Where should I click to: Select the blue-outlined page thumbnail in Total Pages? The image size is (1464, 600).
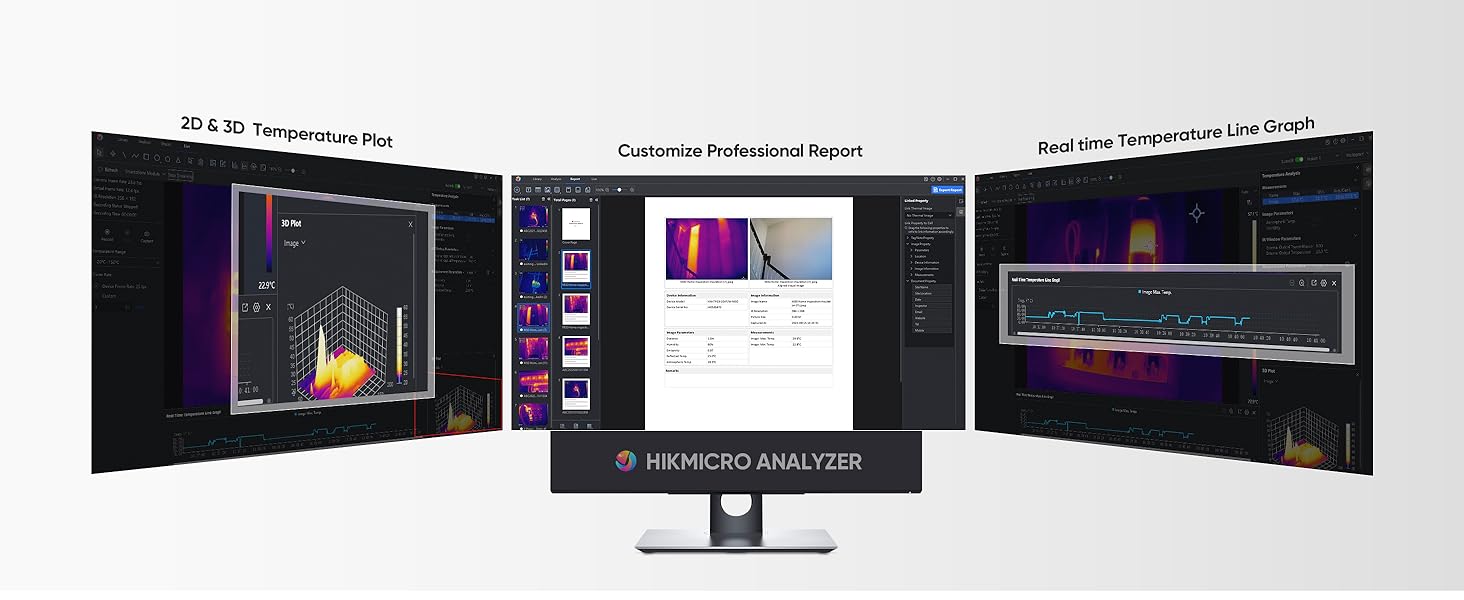(575, 268)
